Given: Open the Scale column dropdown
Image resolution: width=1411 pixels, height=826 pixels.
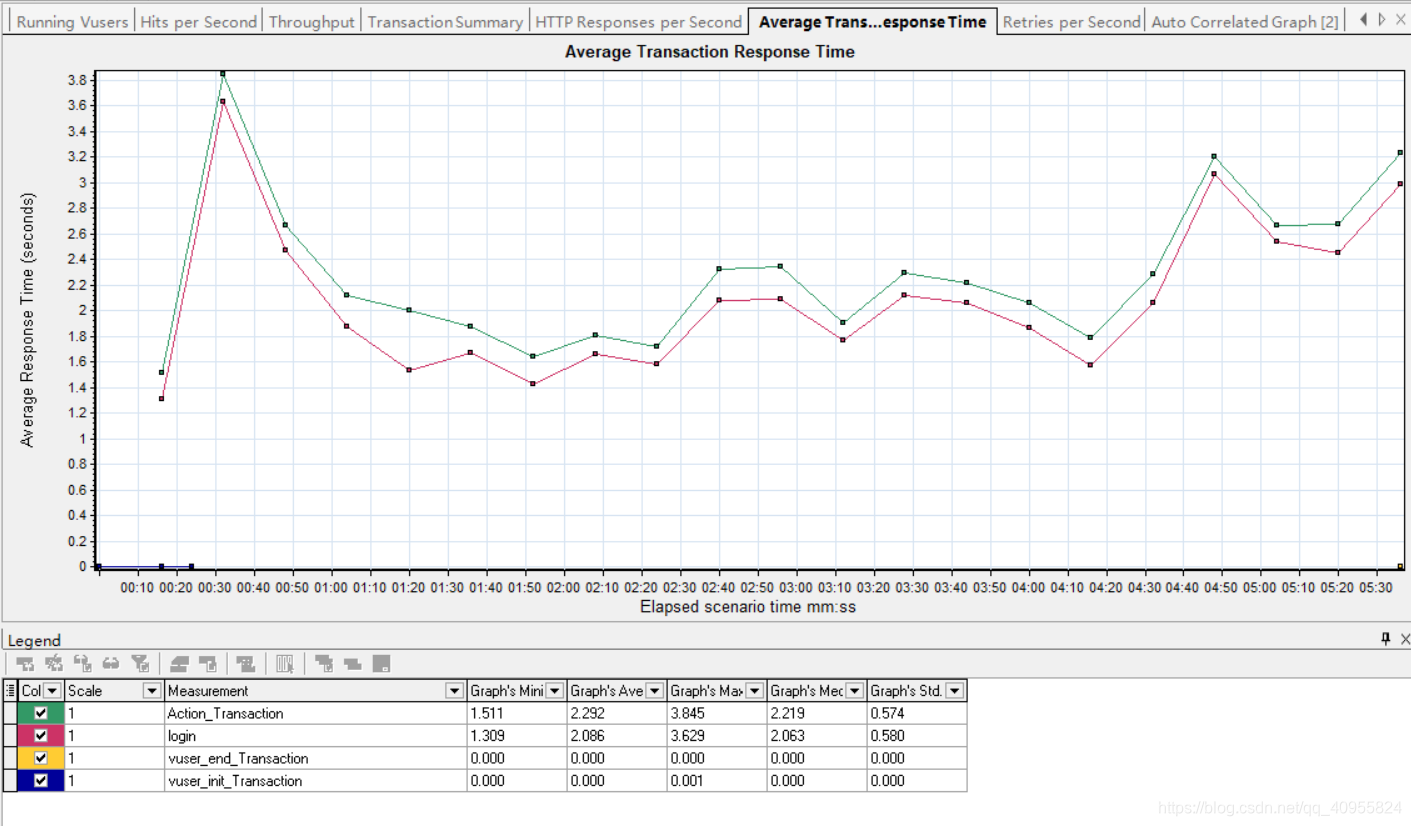Looking at the screenshot, I should (152, 690).
